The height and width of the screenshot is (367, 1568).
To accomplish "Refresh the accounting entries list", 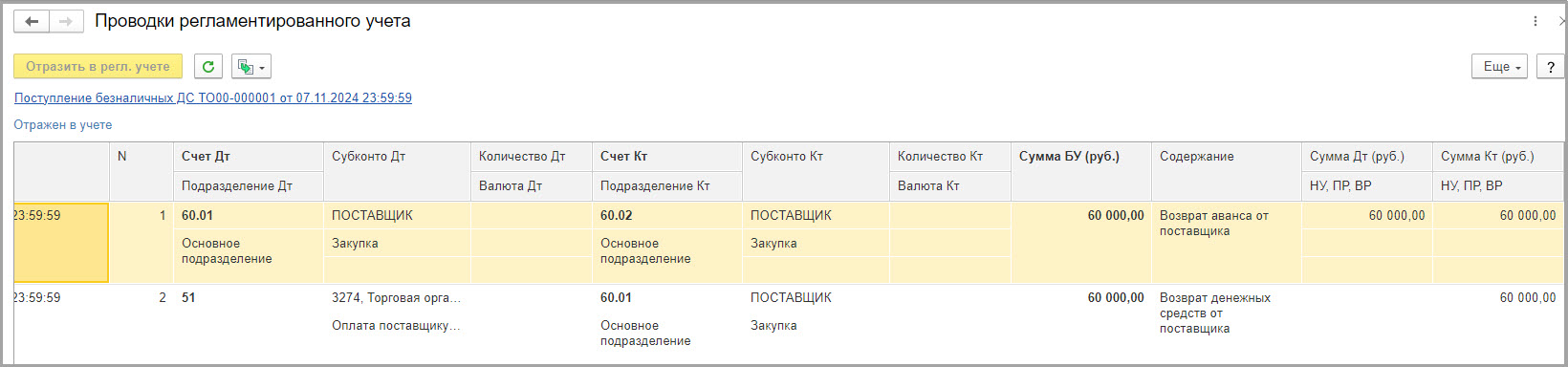I will pos(208,67).
